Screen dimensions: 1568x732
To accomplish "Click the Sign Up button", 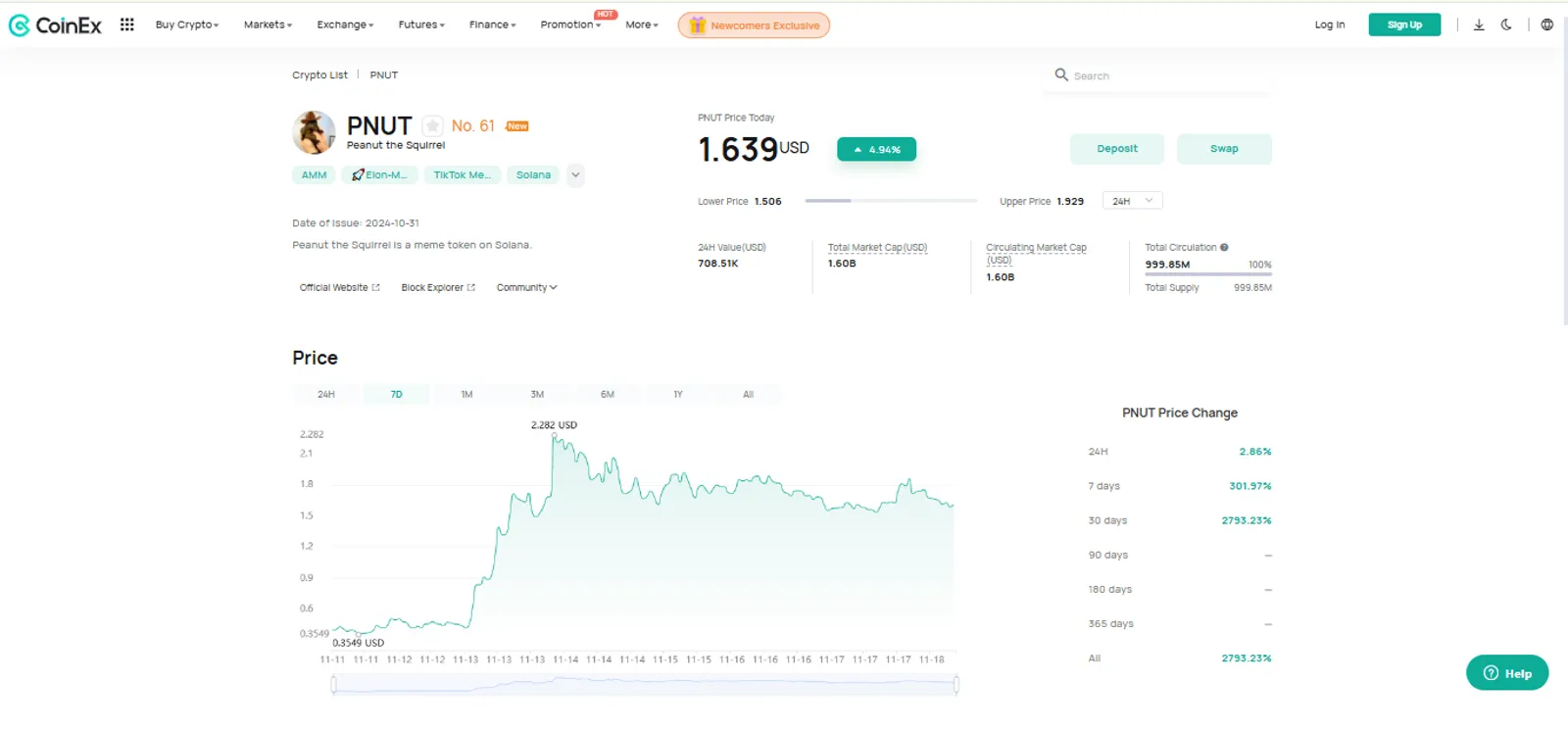I will pos(1404,24).
